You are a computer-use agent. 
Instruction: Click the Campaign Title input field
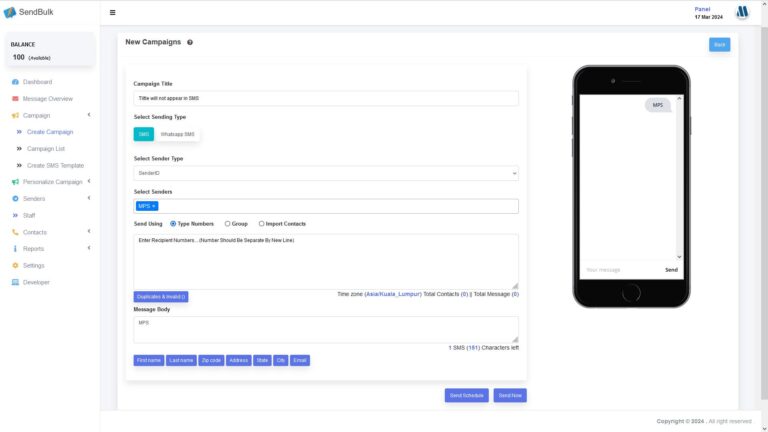pyautogui.click(x=326, y=99)
